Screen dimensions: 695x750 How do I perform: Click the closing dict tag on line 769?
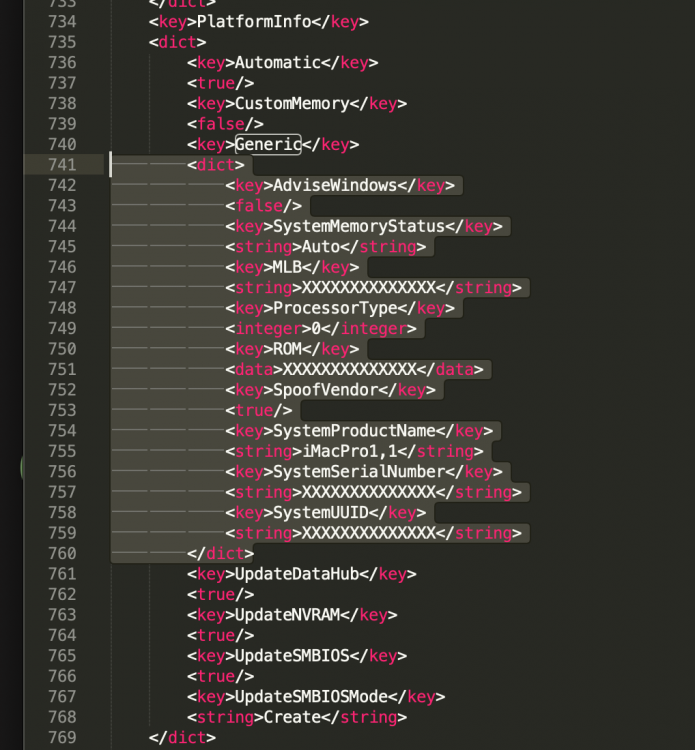(182, 738)
